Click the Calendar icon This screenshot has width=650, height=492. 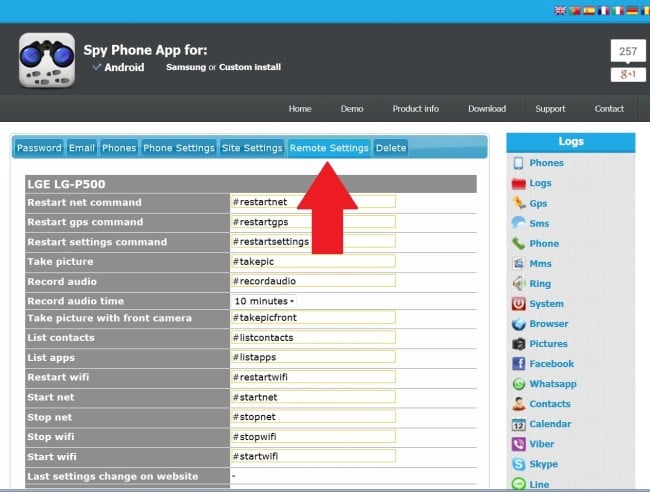point(519,424)
